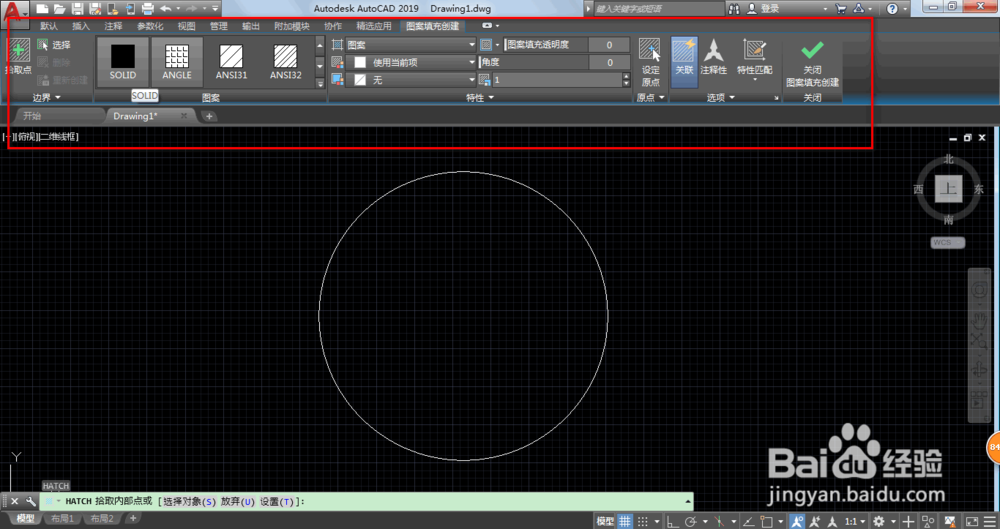Viewport: 1000px width, 529px height.
Task: Click the scale stepper up arrow
Action: pos(626,77)
